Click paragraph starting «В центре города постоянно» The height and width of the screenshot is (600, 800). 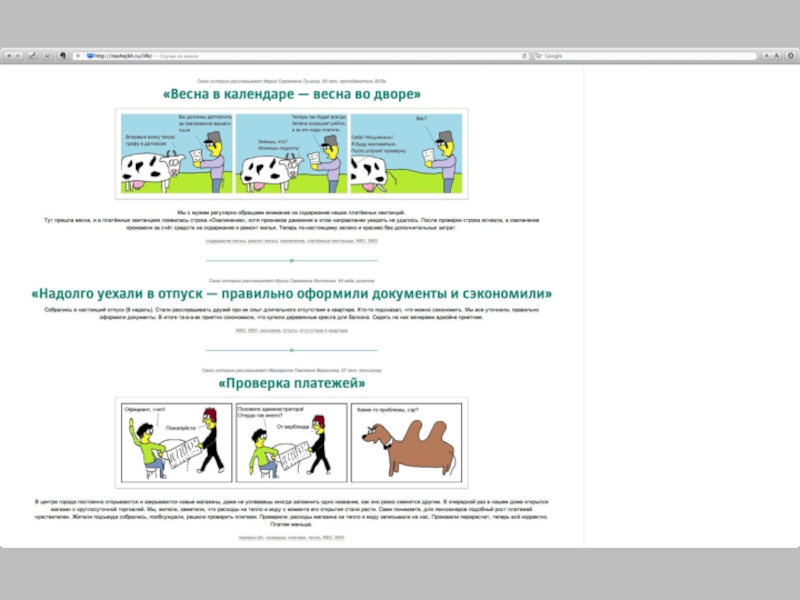291,513
